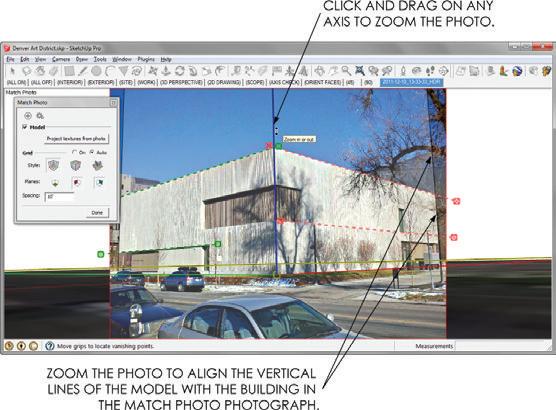
Task: Click new matched photo plus icon
Action: [28, 116]
